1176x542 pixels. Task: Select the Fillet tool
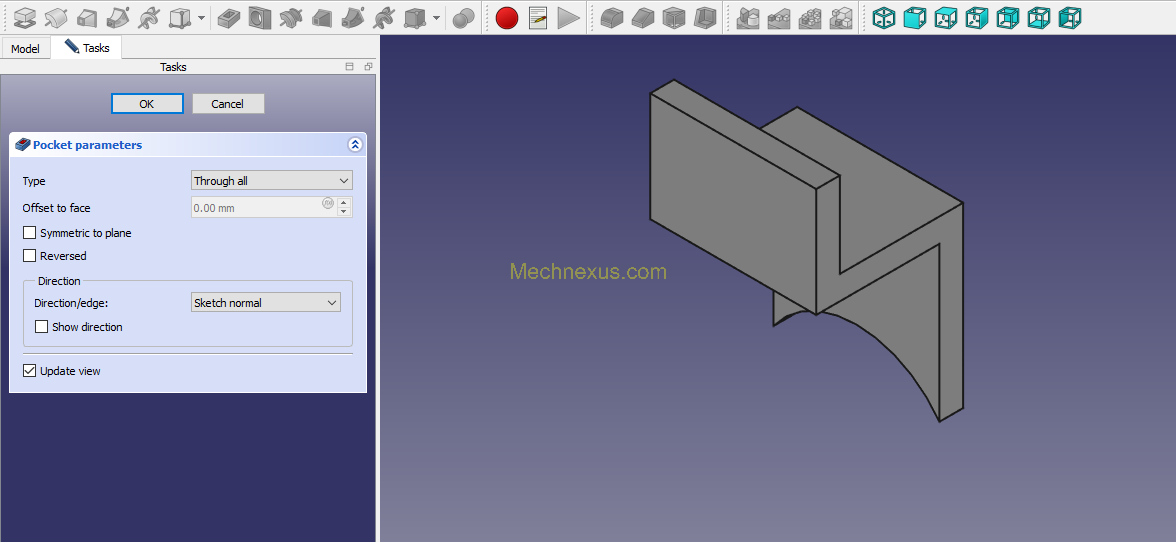click(612, 17)
